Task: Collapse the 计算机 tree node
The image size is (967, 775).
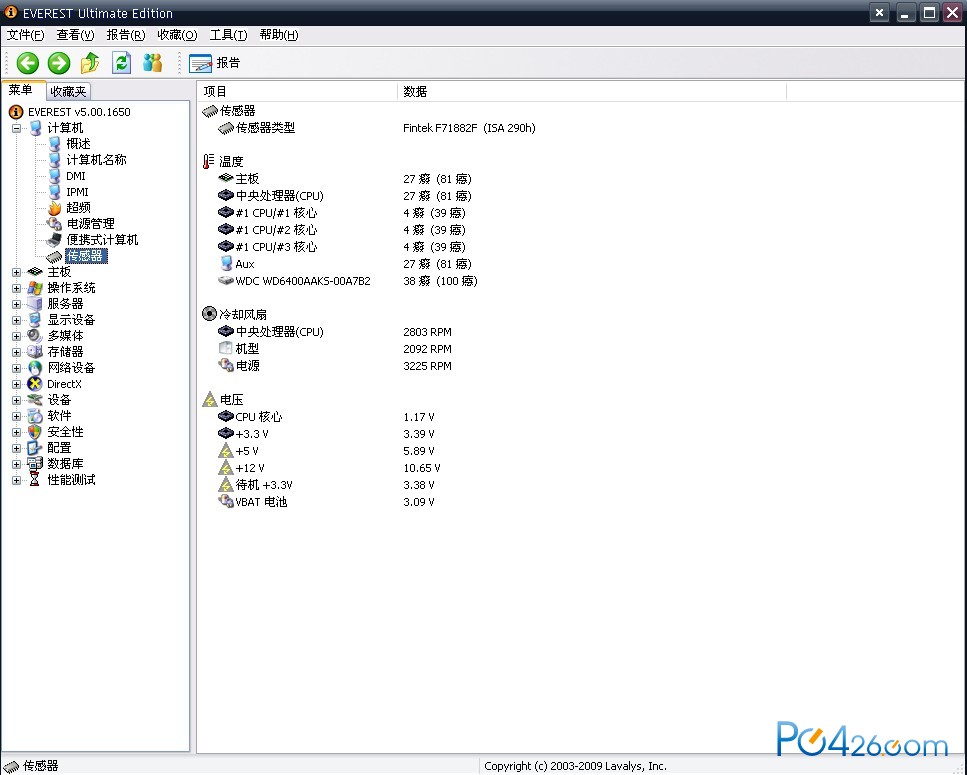Action: point(17,128)
